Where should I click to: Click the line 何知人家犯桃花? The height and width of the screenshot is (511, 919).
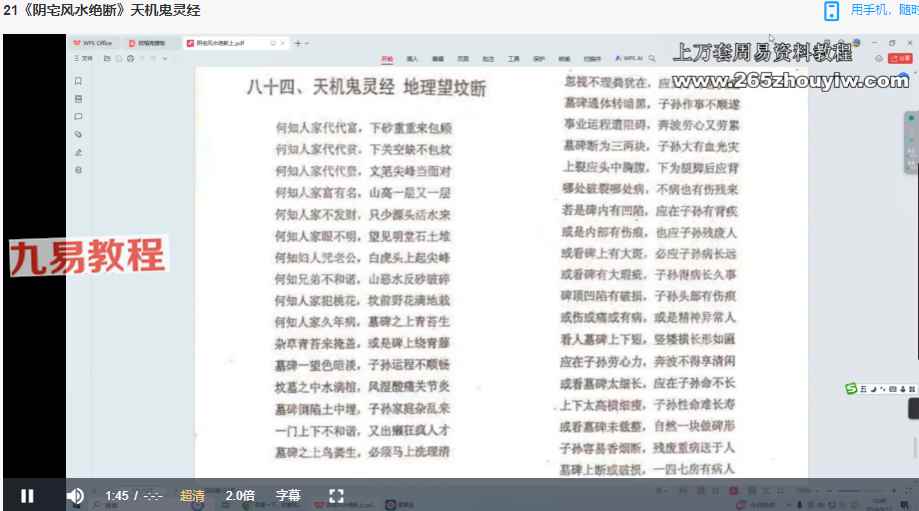pyautogui.click(x=315, y=300)
